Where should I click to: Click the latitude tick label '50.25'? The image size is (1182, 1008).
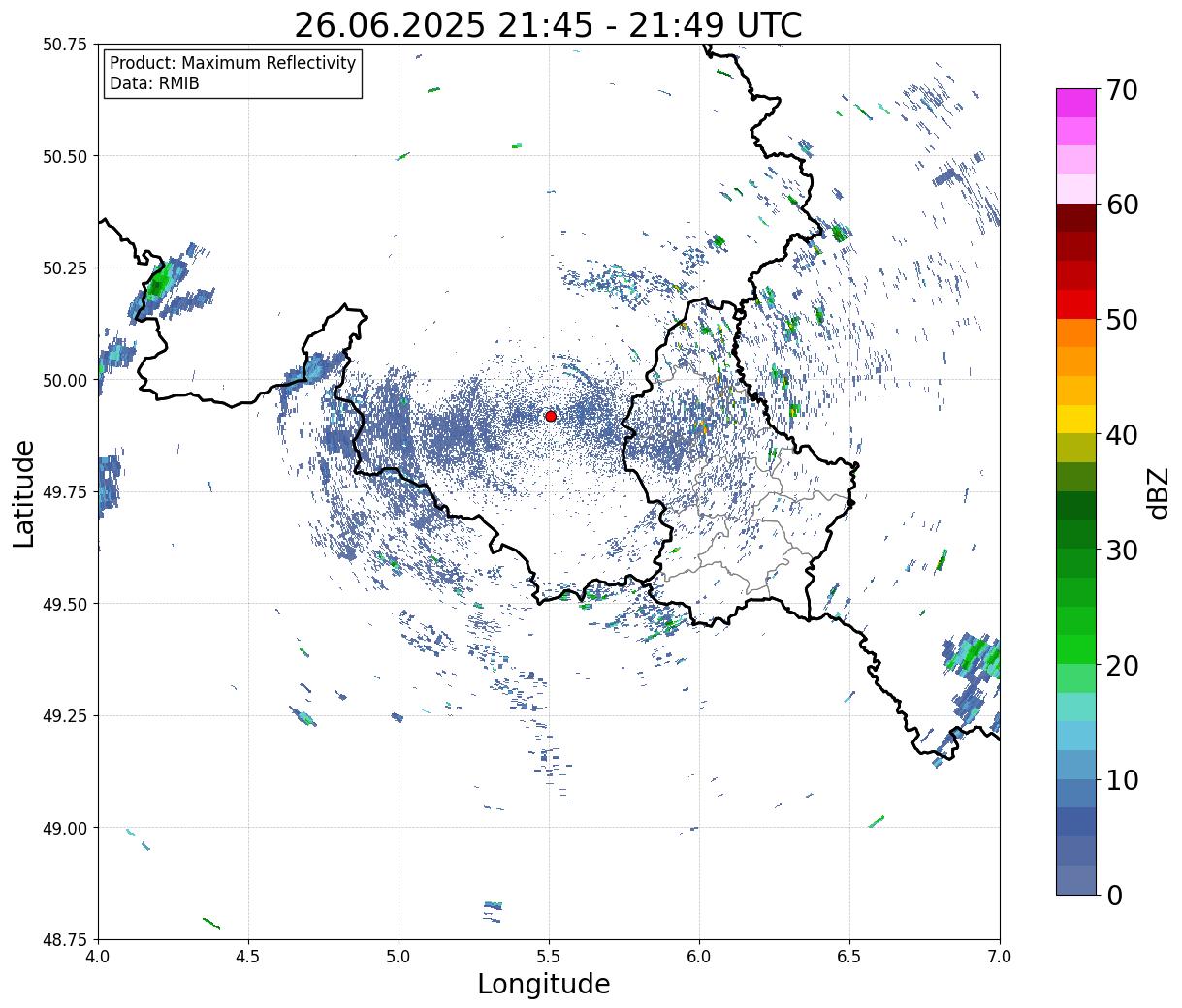tap(65, 268)
